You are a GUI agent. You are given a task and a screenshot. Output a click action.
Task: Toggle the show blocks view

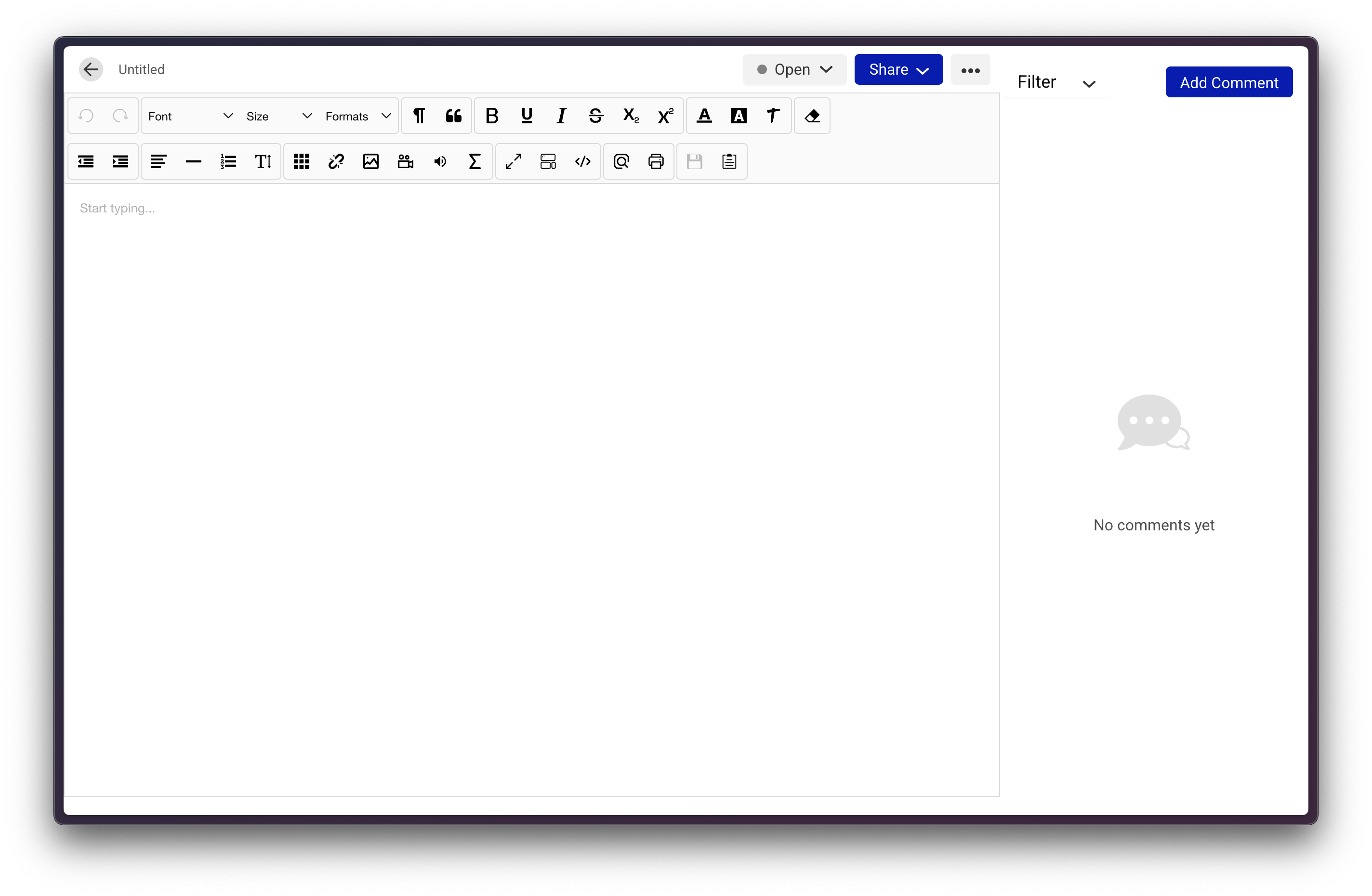pyautogui.click(x=548, y=161)
